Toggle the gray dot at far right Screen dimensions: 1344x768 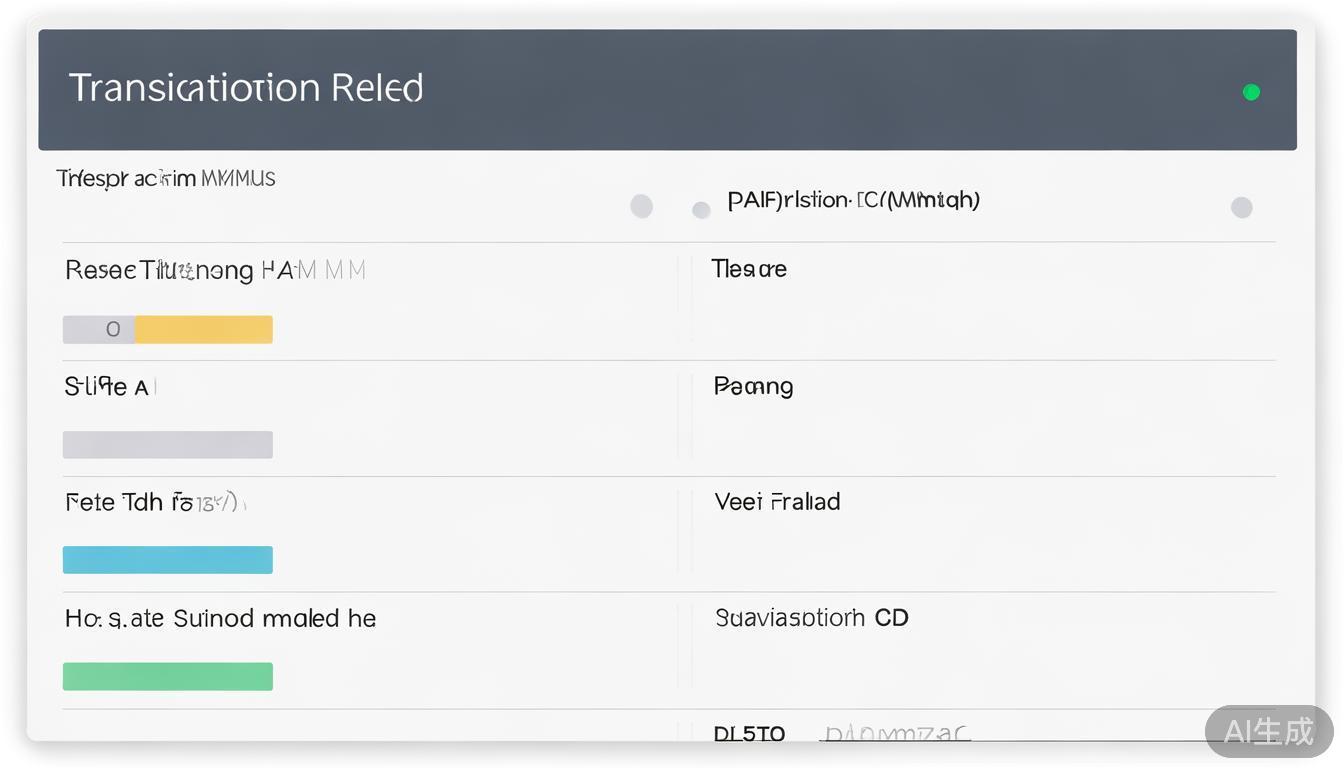[1241, 207]
